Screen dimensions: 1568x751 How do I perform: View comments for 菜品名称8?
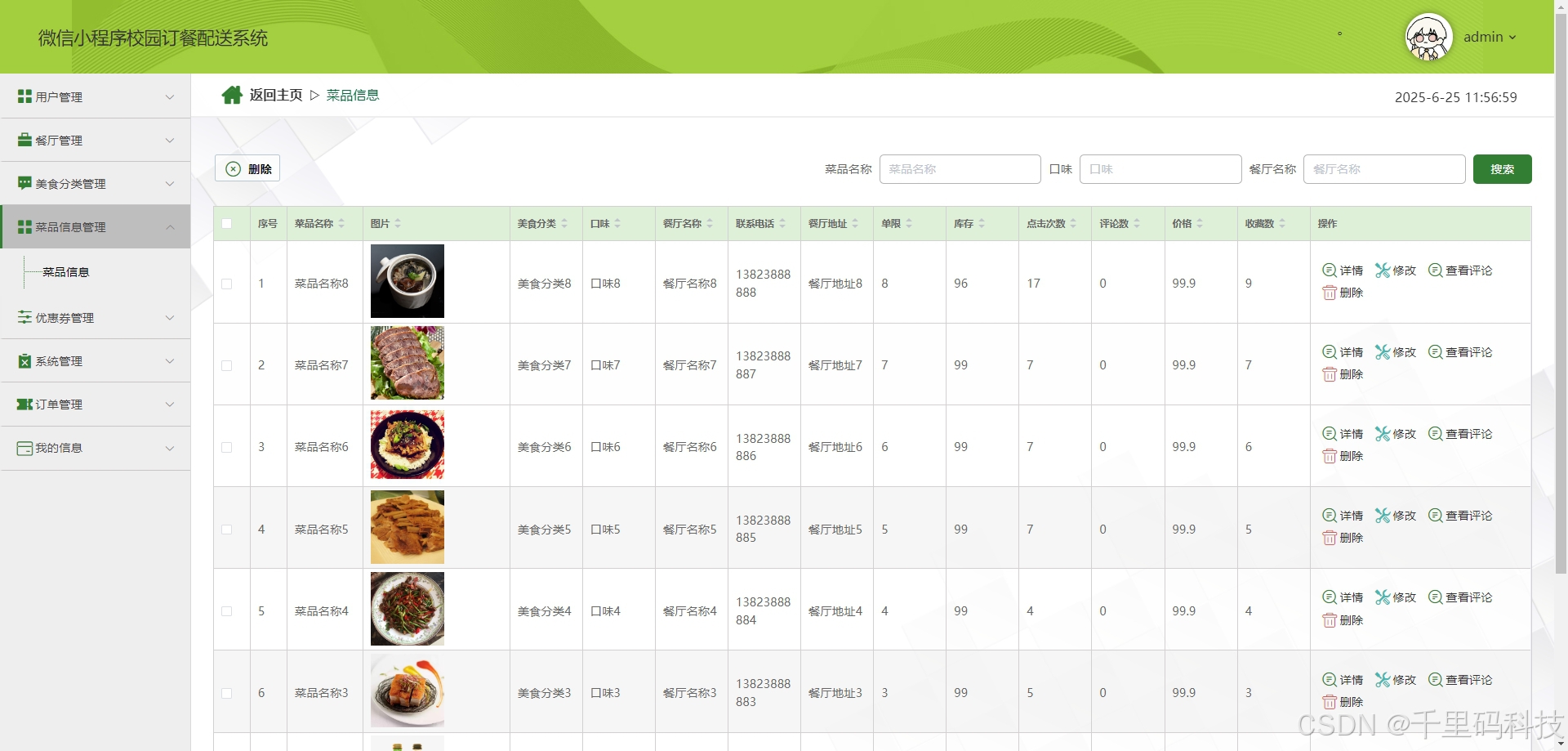[x=1460, y=270]
